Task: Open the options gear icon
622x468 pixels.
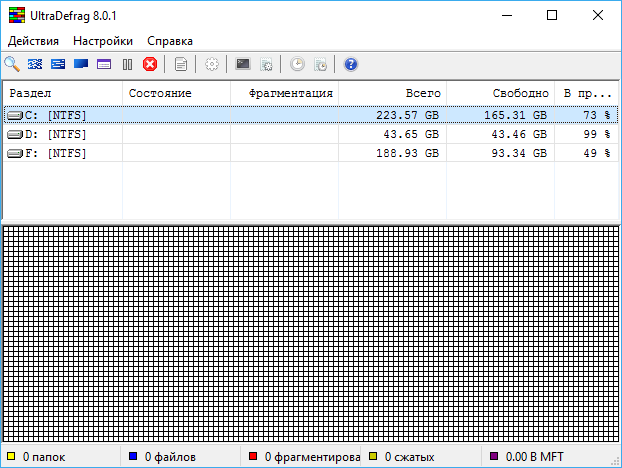Action: (212, 64)
